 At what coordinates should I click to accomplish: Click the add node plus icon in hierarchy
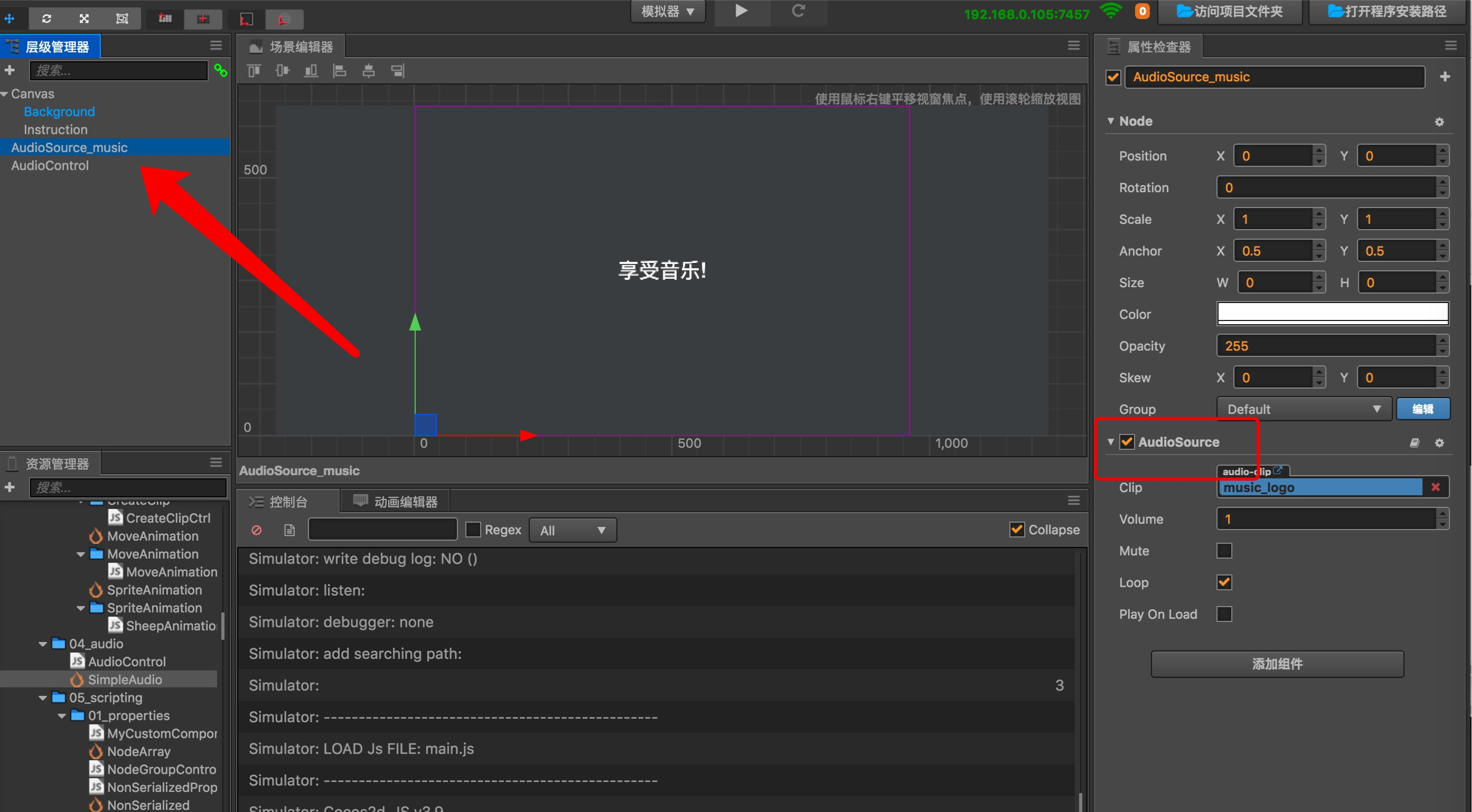click(x=10, y=70)
